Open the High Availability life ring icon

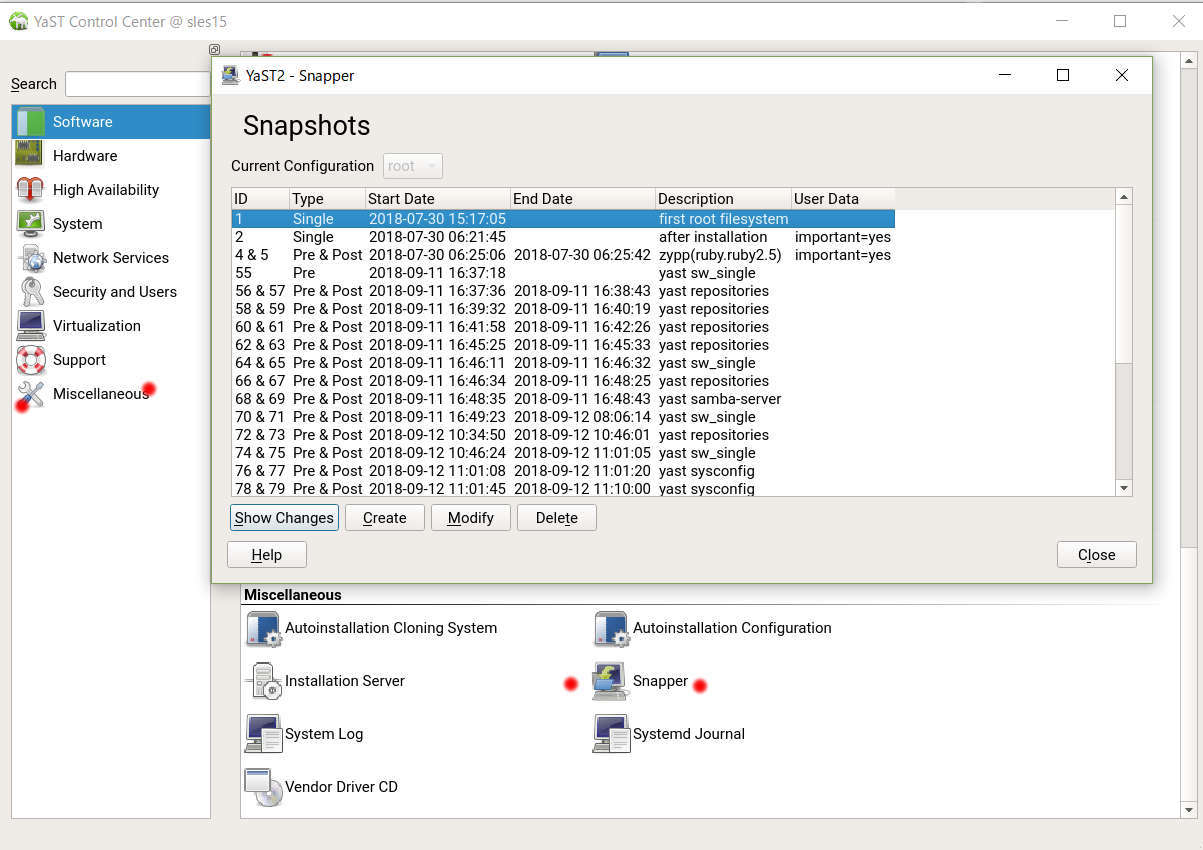[30, 189]
